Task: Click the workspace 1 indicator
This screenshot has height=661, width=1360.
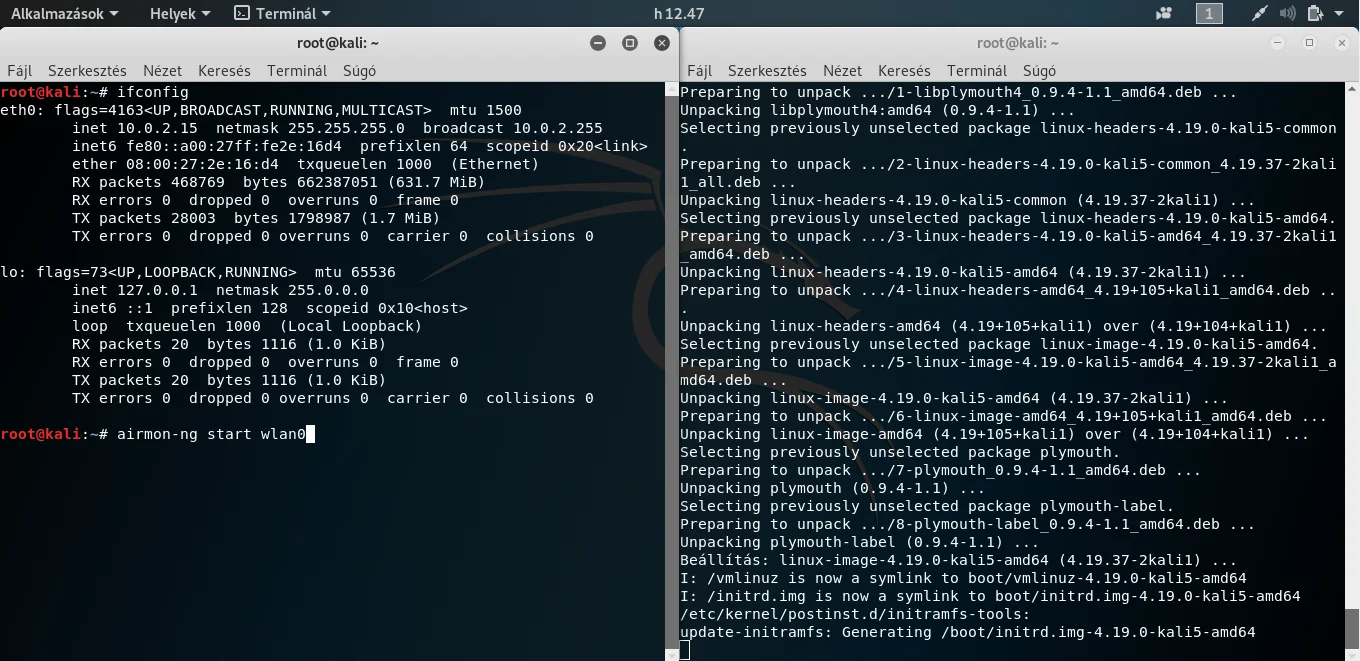Action: 1209,14
